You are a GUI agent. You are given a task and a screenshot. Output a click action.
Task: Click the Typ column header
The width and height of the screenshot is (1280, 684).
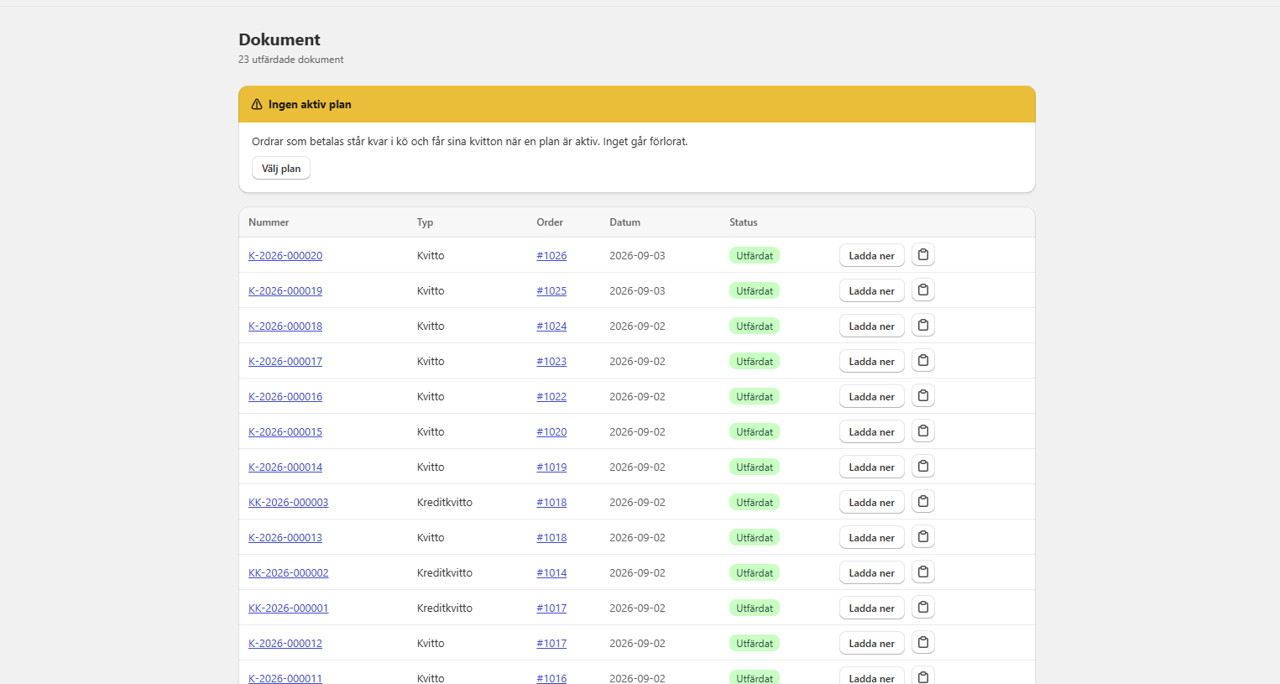425,222
